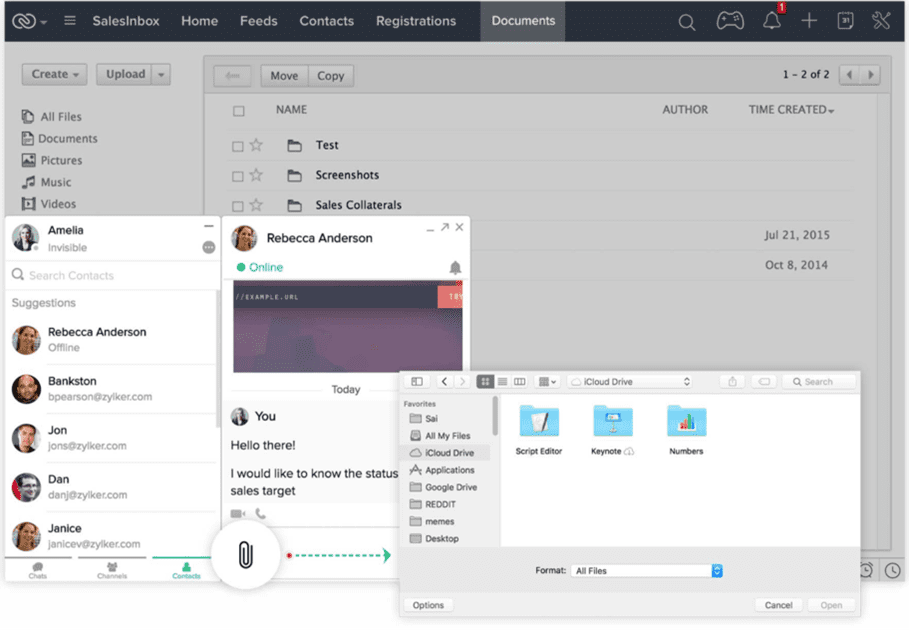Click the magnifier in Search Contacts
The image size is (909, 630).
pos(18,274)
